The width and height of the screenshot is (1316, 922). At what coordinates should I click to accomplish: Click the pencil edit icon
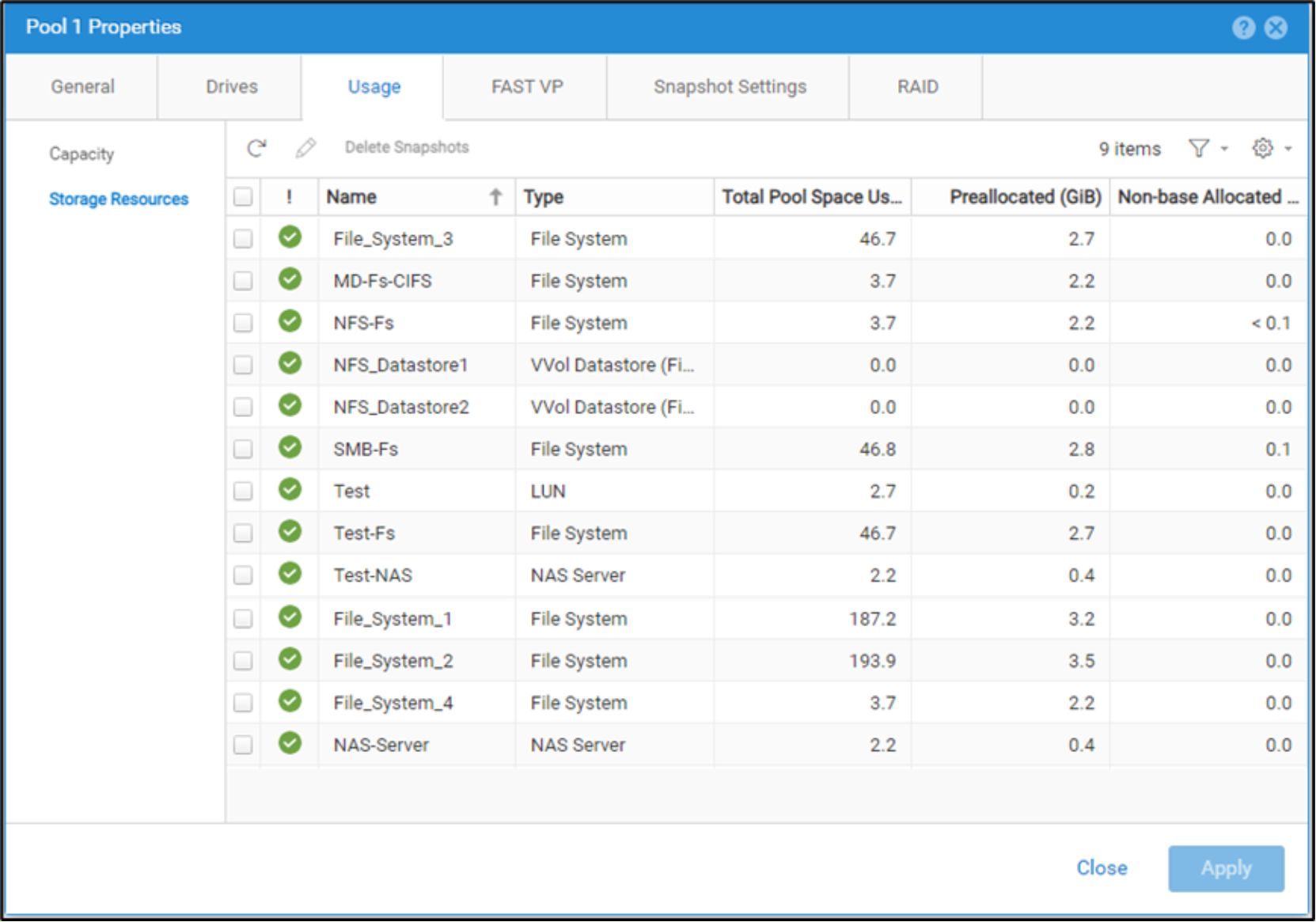[x=305, y=148]
